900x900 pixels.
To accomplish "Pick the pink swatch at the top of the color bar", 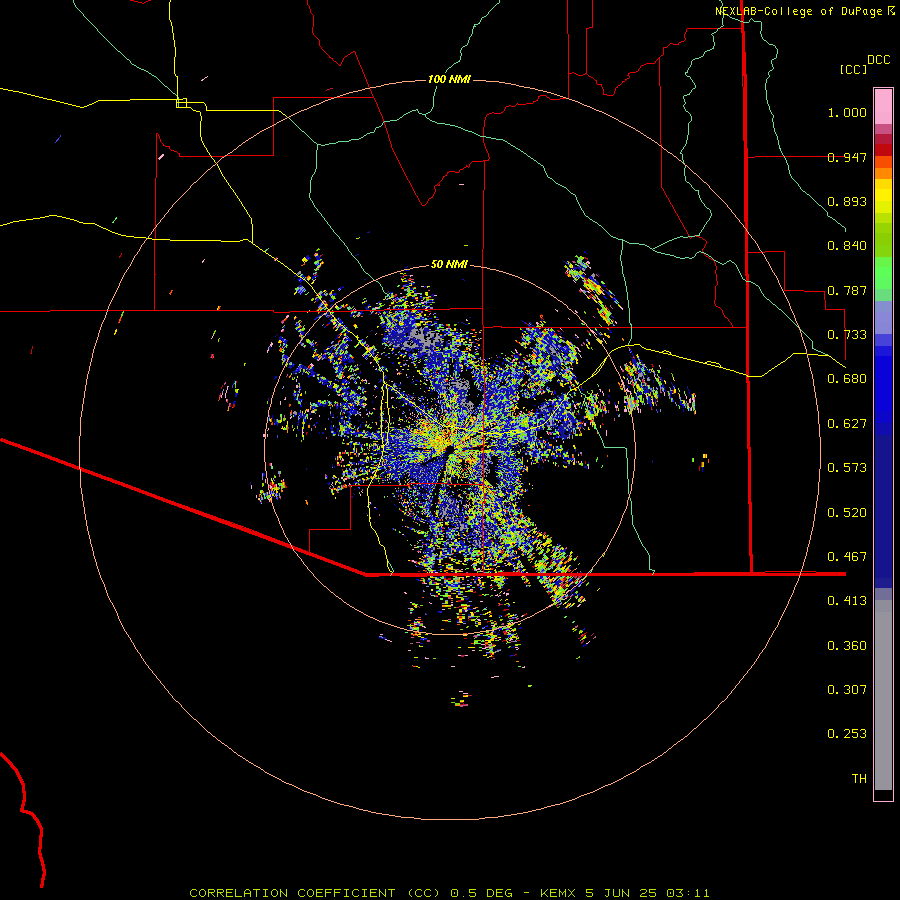I will click(x=883, y=107).
